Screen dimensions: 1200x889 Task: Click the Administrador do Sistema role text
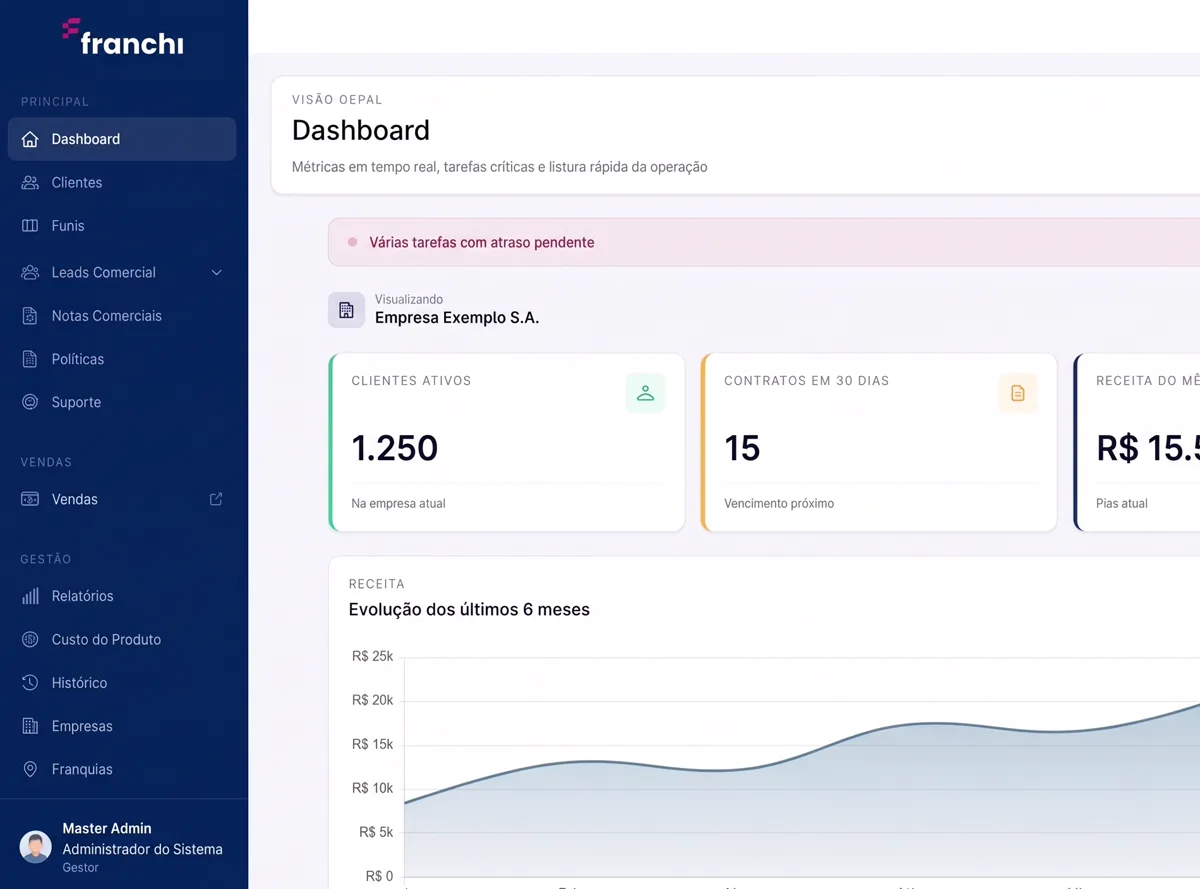click(142, 849)
